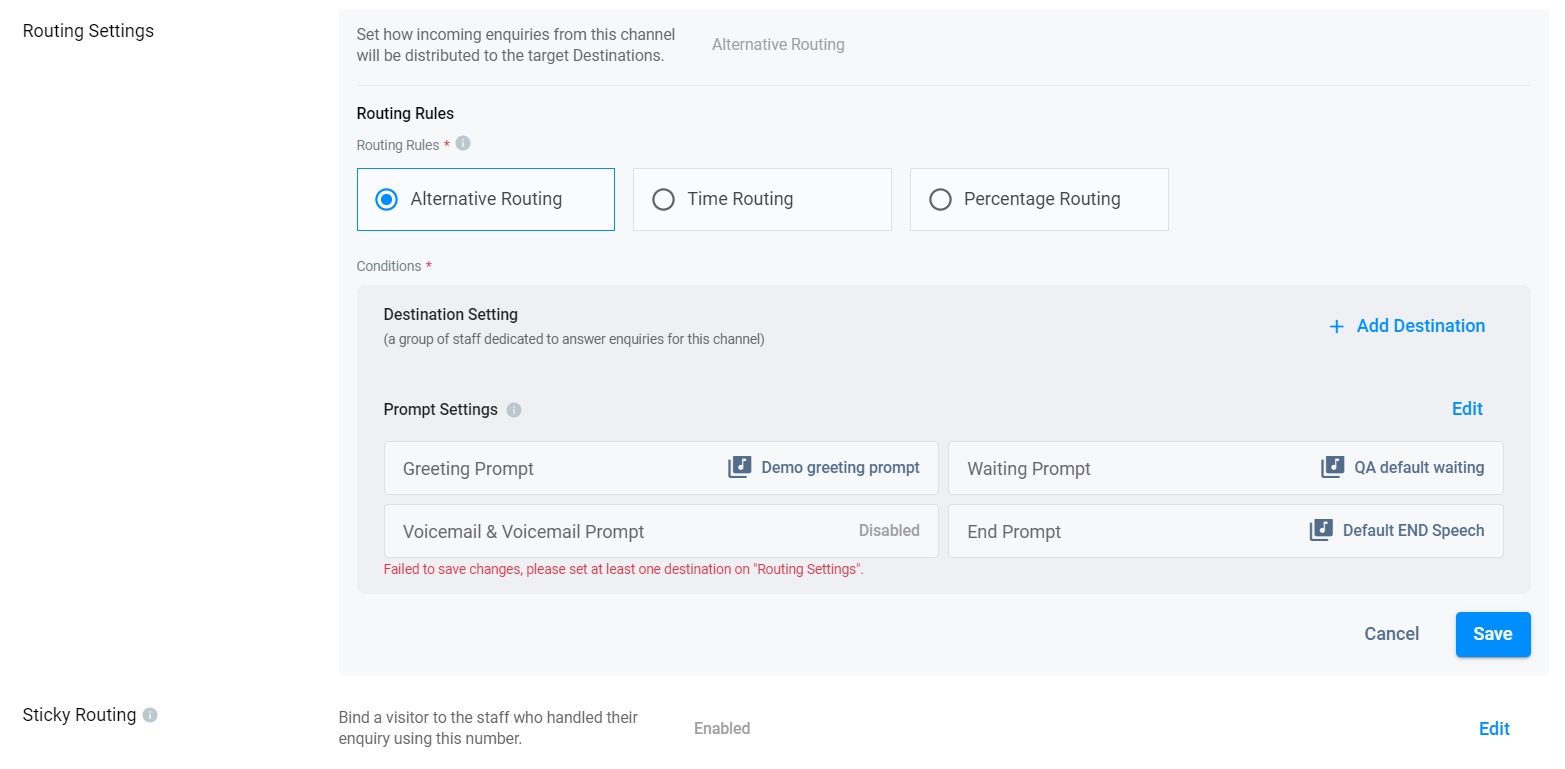Click the info icon beside Routing Rules label
The image size is (1565, 769).
463,144
